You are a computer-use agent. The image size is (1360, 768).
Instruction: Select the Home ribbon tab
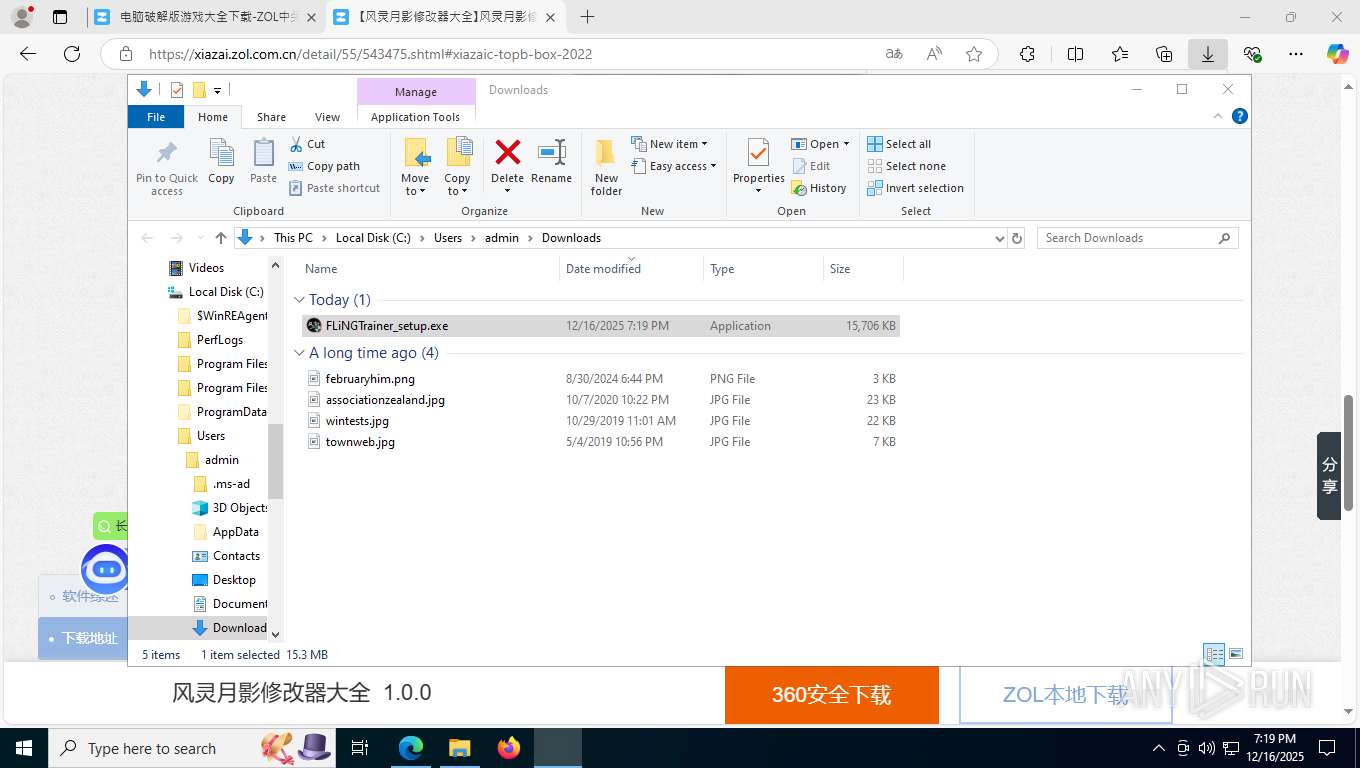point(213,117)
